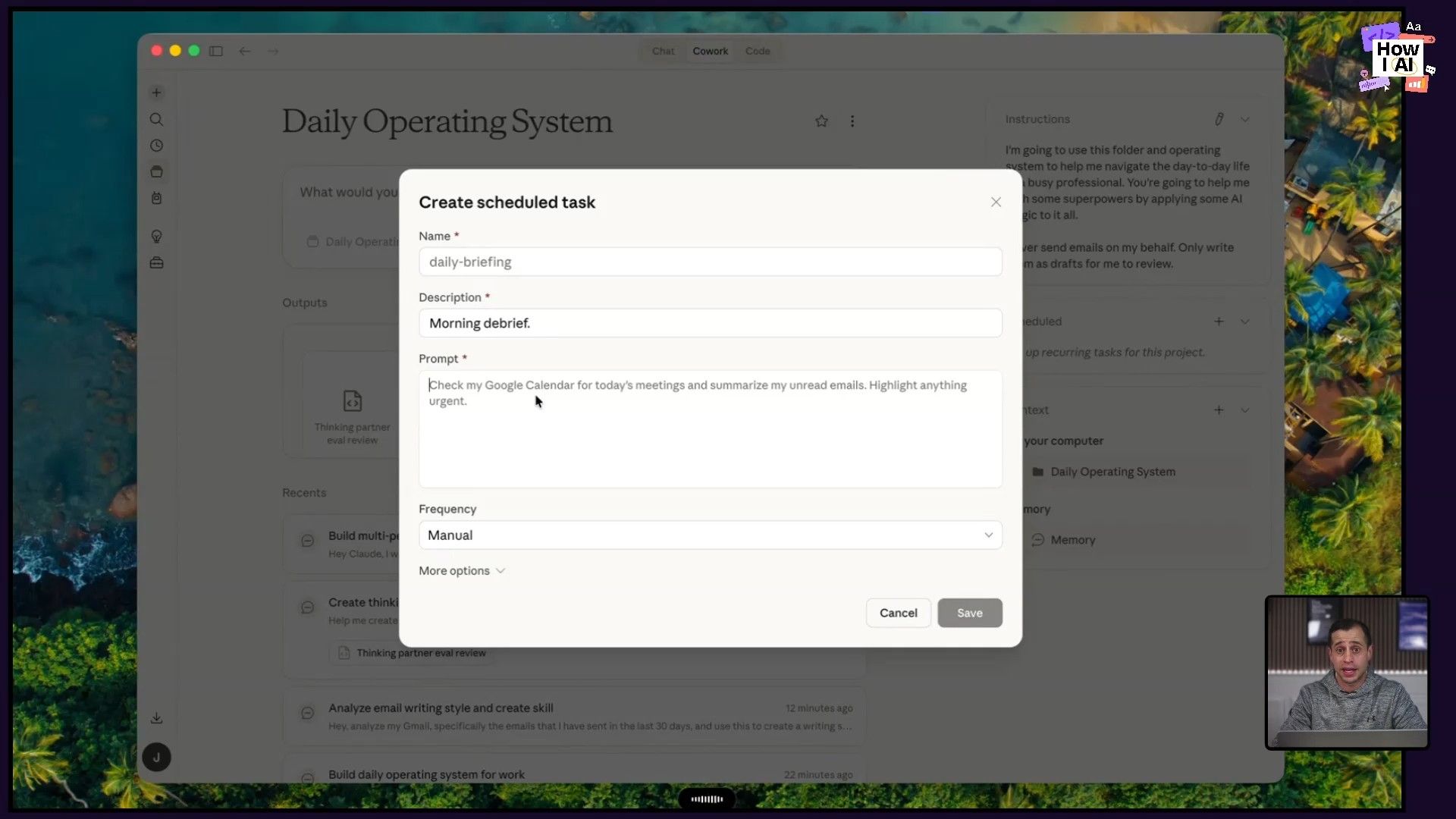
Task: Click the clipboard icon in the sidebar
Action: click(x=156, y=198)
